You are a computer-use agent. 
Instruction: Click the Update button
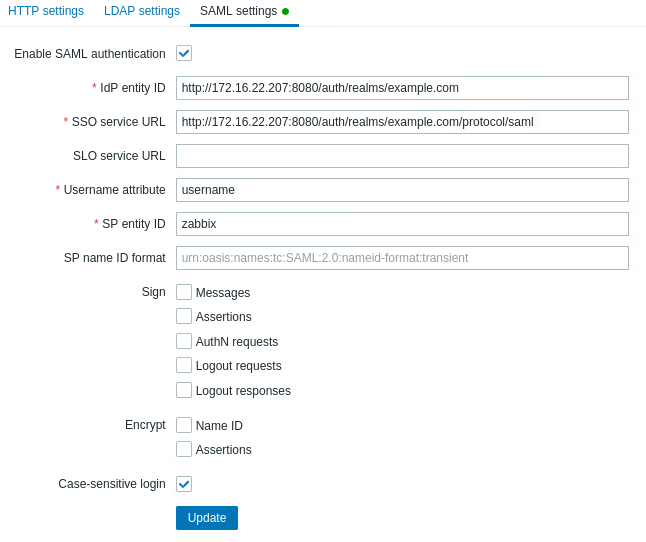207,518
